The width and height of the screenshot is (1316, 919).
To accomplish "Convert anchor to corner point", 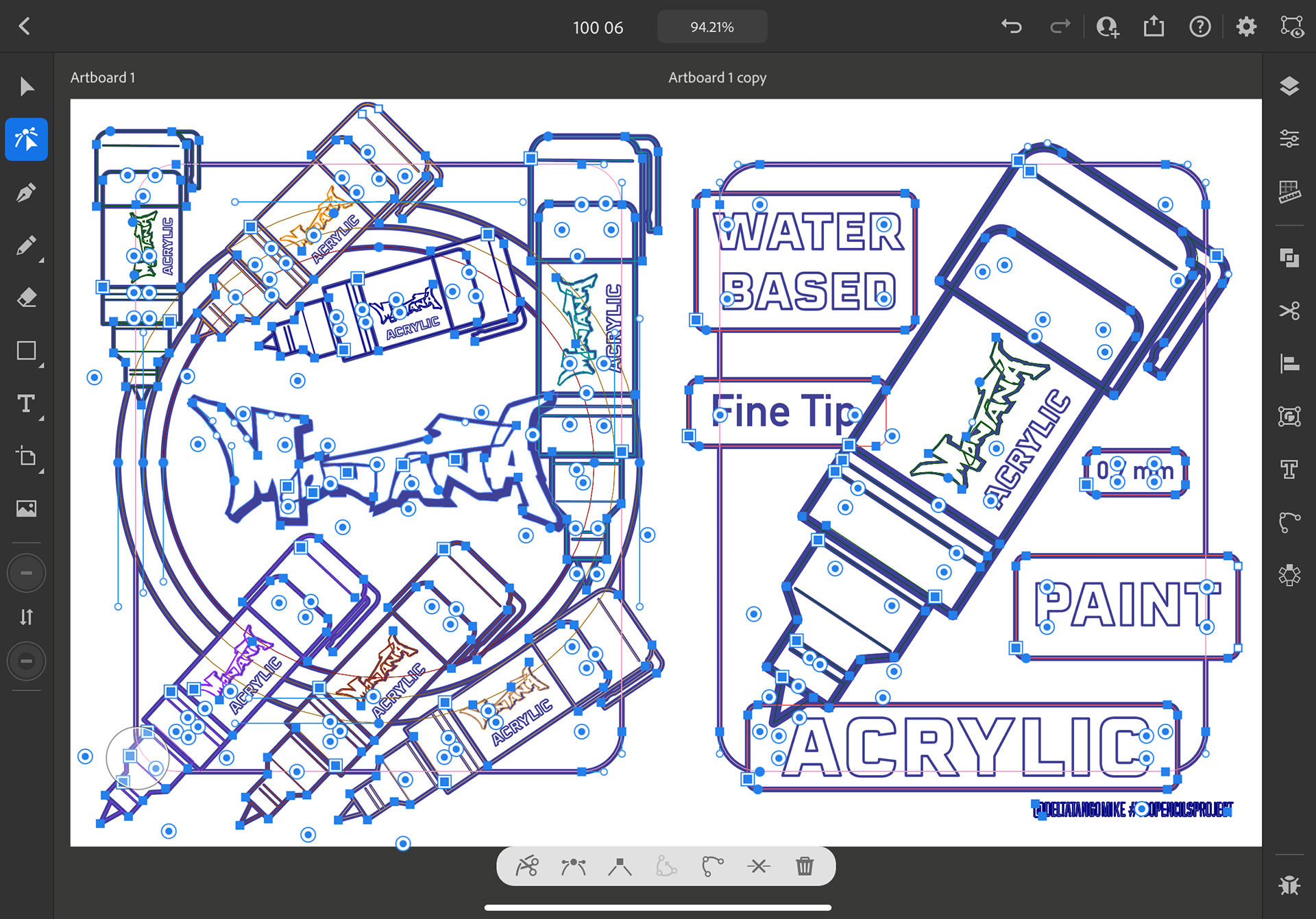I will (620, 866).
